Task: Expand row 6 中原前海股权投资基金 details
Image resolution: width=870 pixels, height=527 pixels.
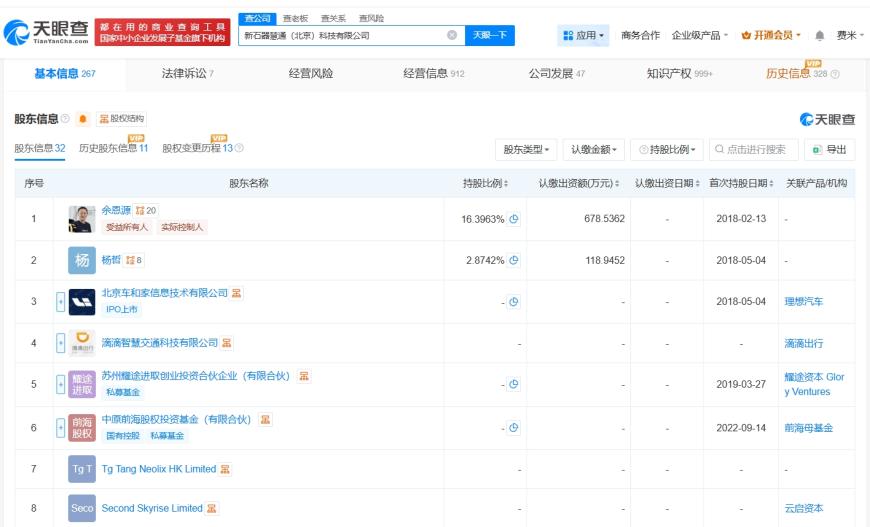Action: click(60, 428)
